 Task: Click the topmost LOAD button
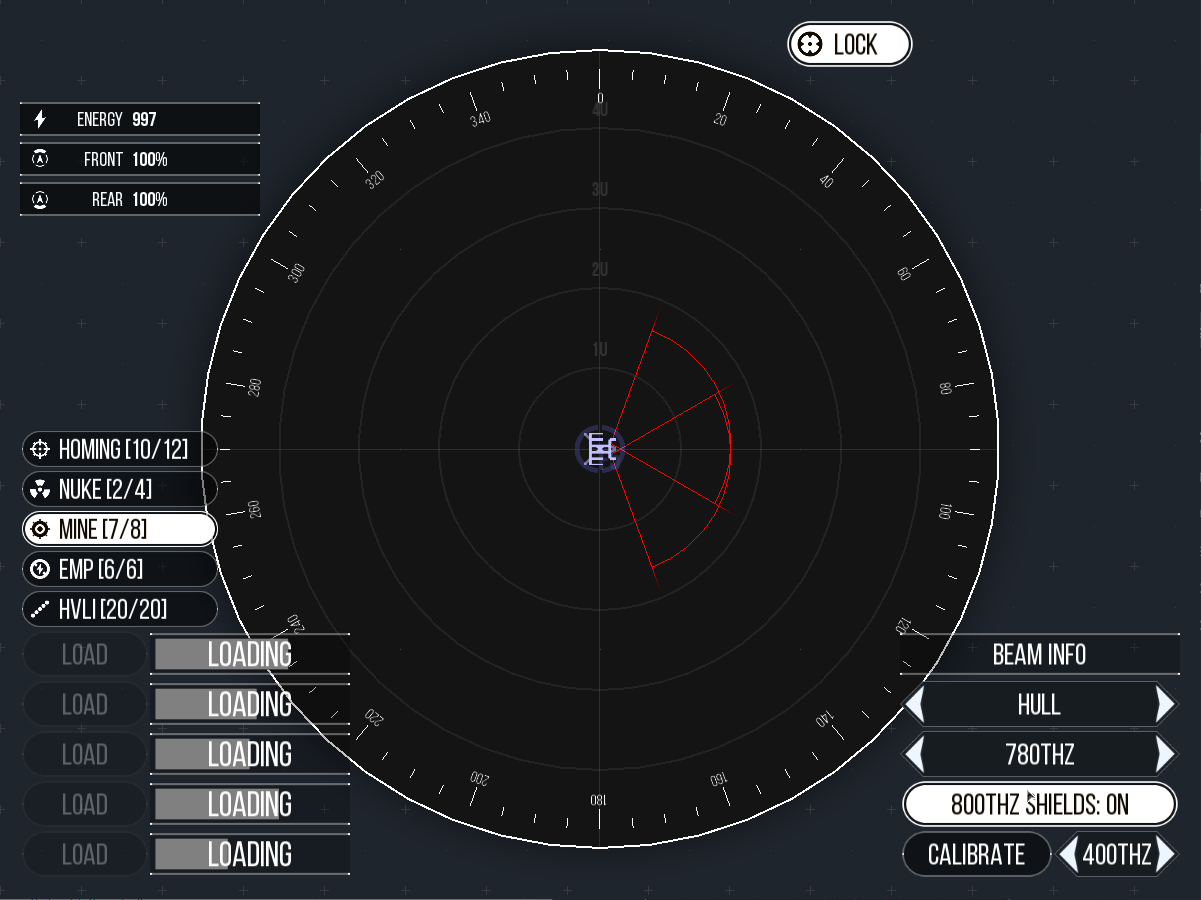pos(84,654)
